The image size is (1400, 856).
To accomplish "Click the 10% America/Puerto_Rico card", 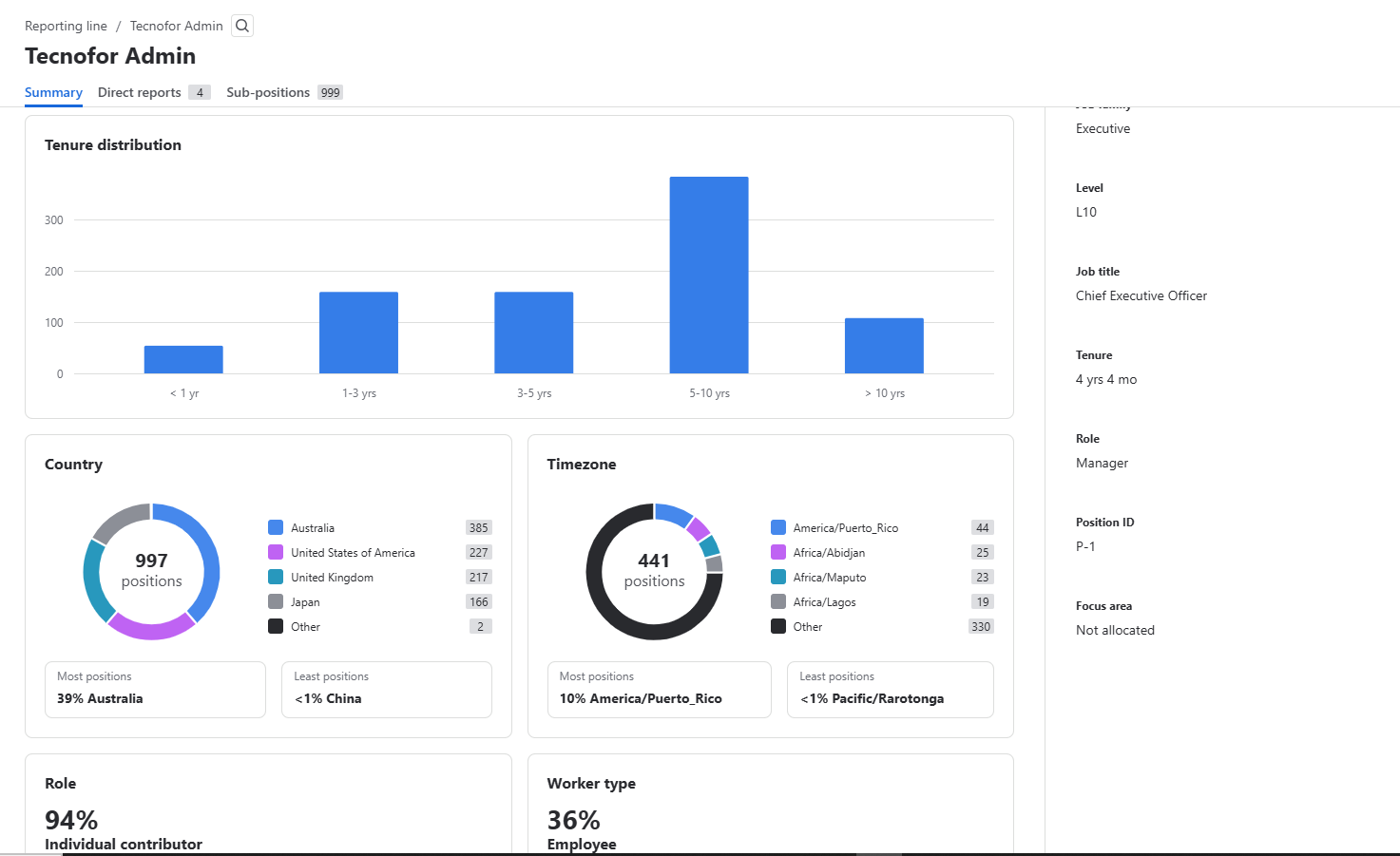I will tap(659, 689).
